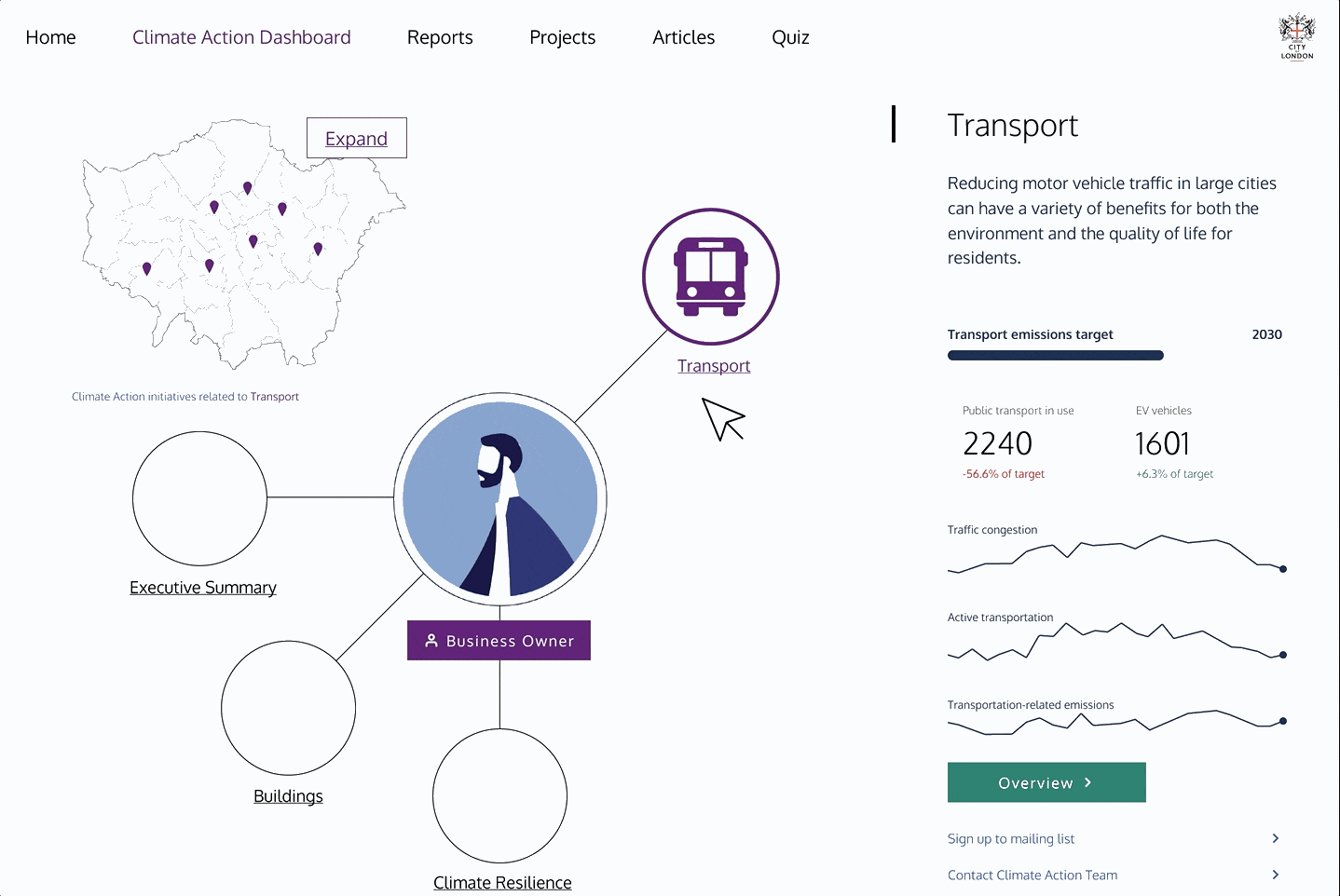
Task: Select the person icon in the Business Owner badge
Action: point(431,640)
